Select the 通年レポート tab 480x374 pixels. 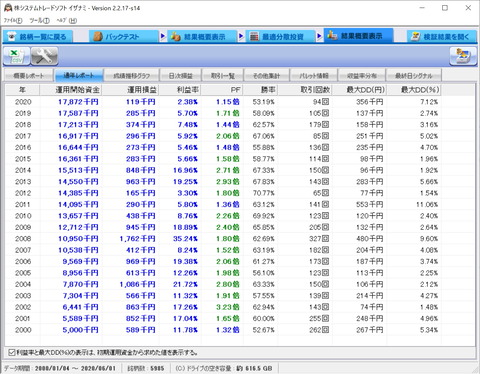pos(79,75)
